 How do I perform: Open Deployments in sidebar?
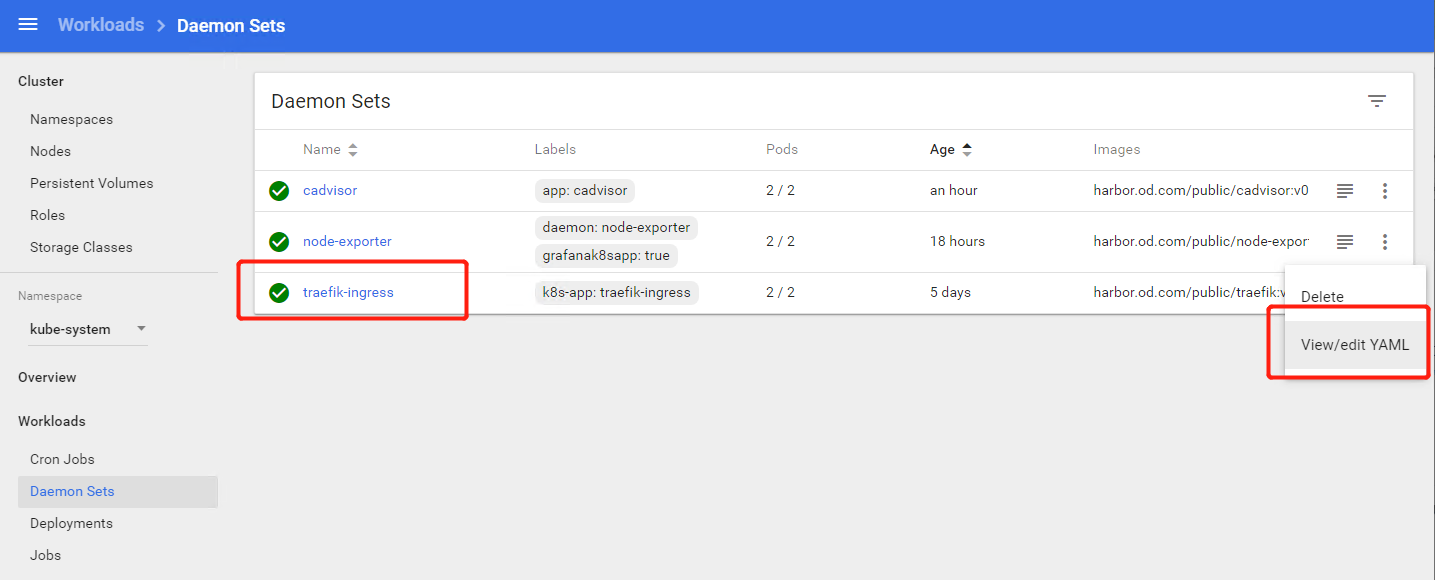coord(71,523)
